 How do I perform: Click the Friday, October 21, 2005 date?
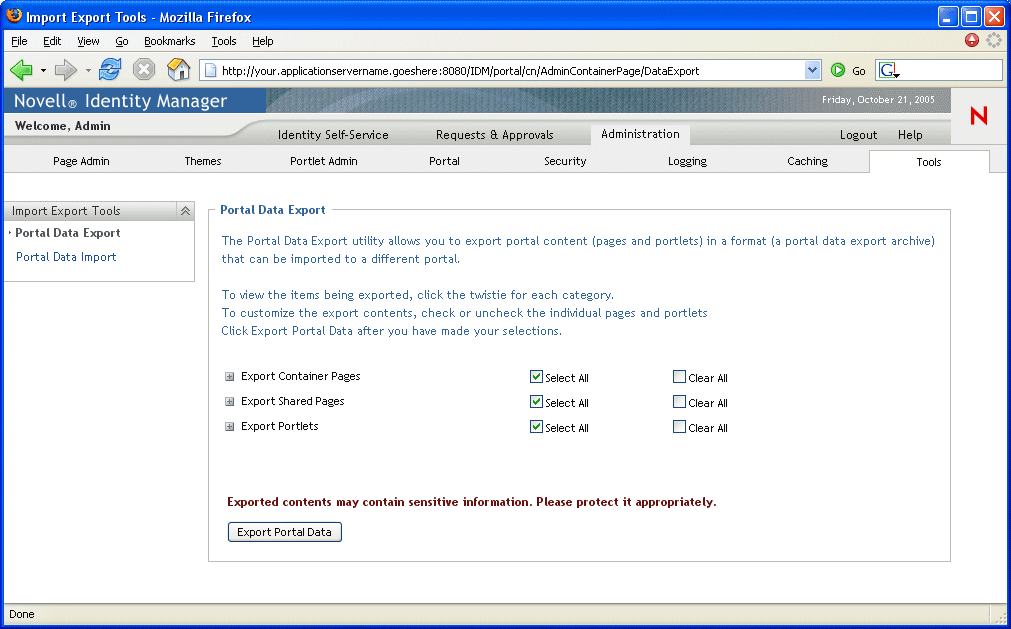click(x=878, y=100)
